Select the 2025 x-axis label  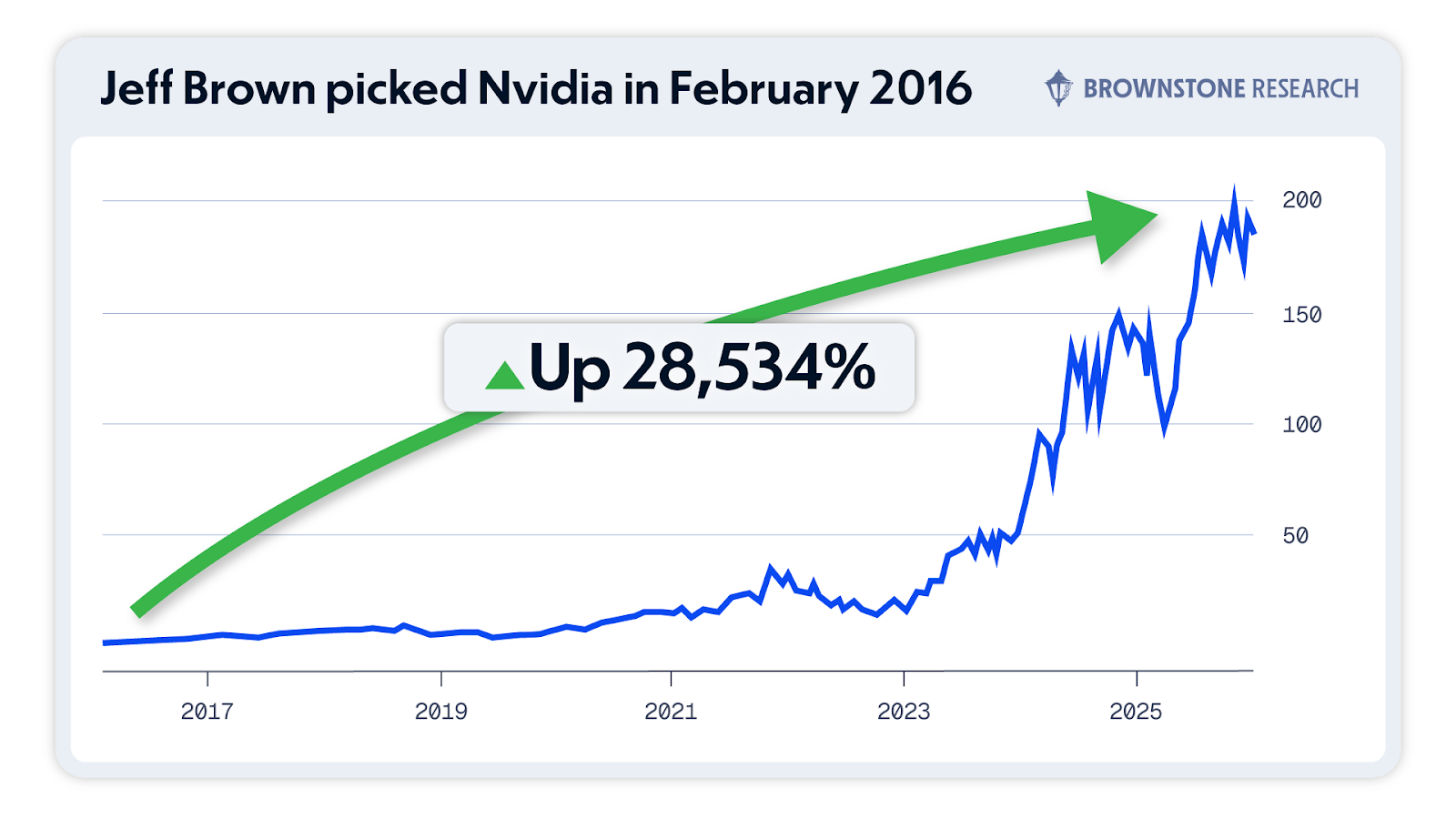coord(1136,712)
